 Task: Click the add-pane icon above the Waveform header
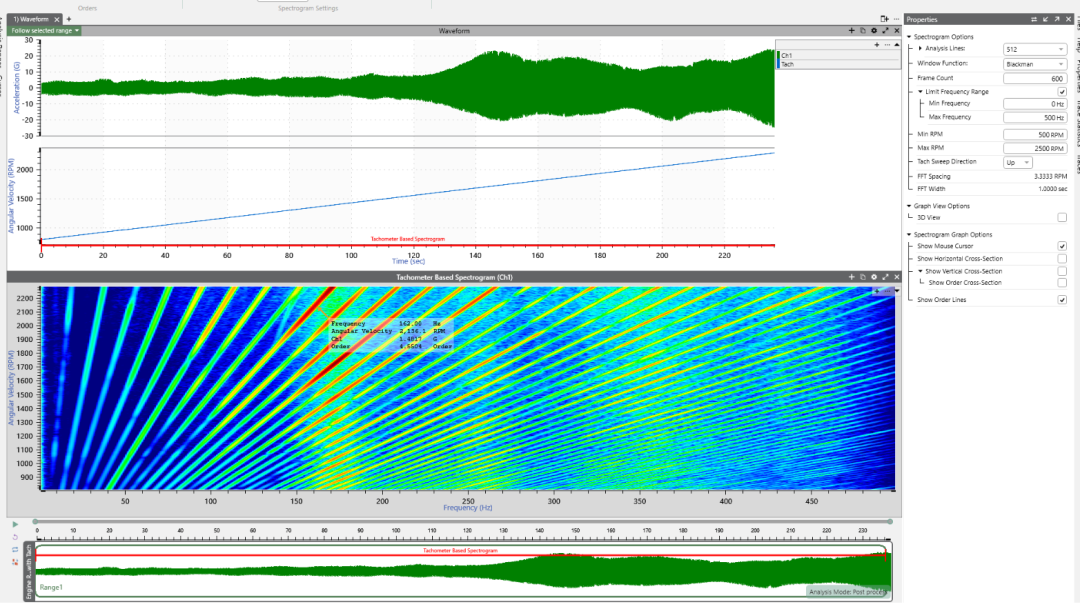coord(884,19)
